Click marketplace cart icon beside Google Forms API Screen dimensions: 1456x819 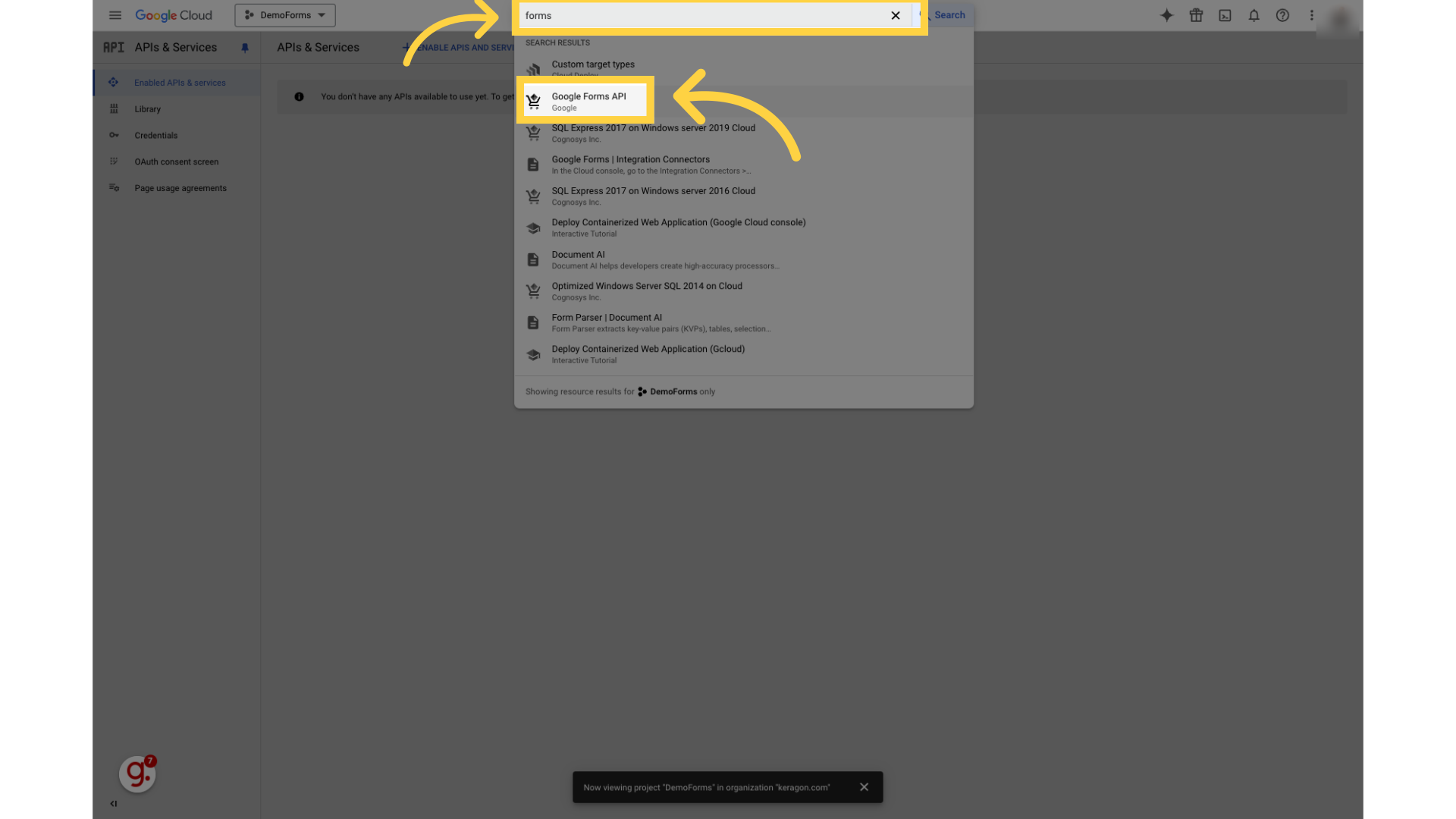click(x=534, y=102)
